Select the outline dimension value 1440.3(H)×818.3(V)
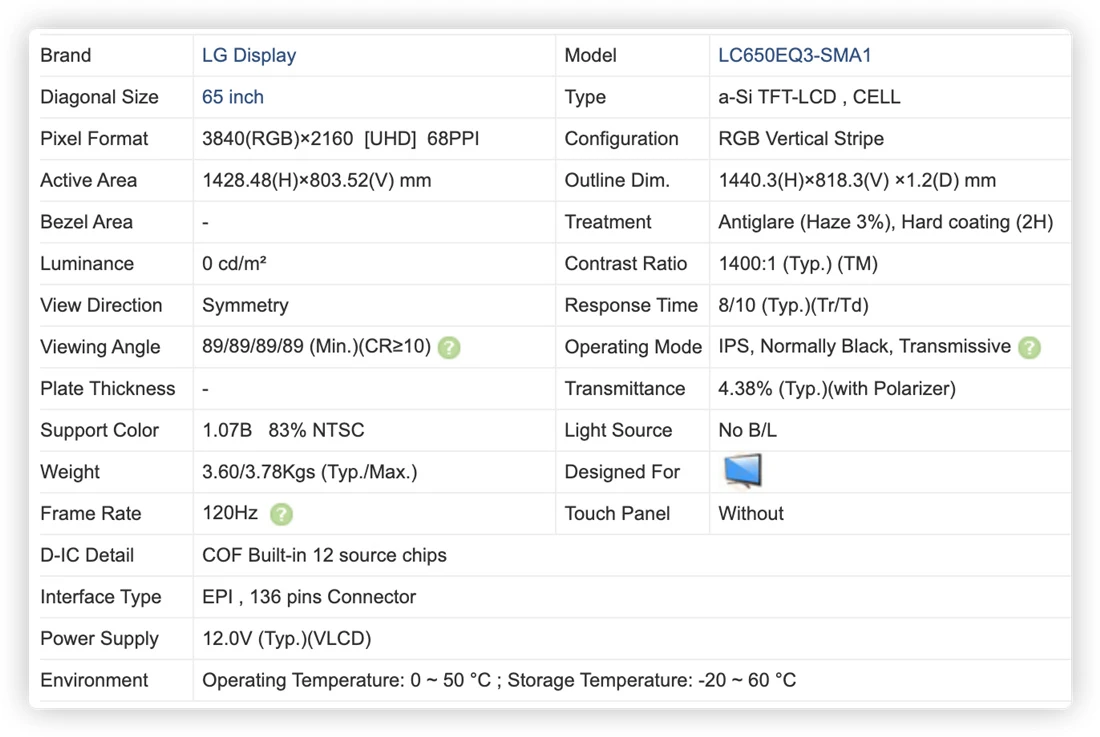 [x=804, y=180]
